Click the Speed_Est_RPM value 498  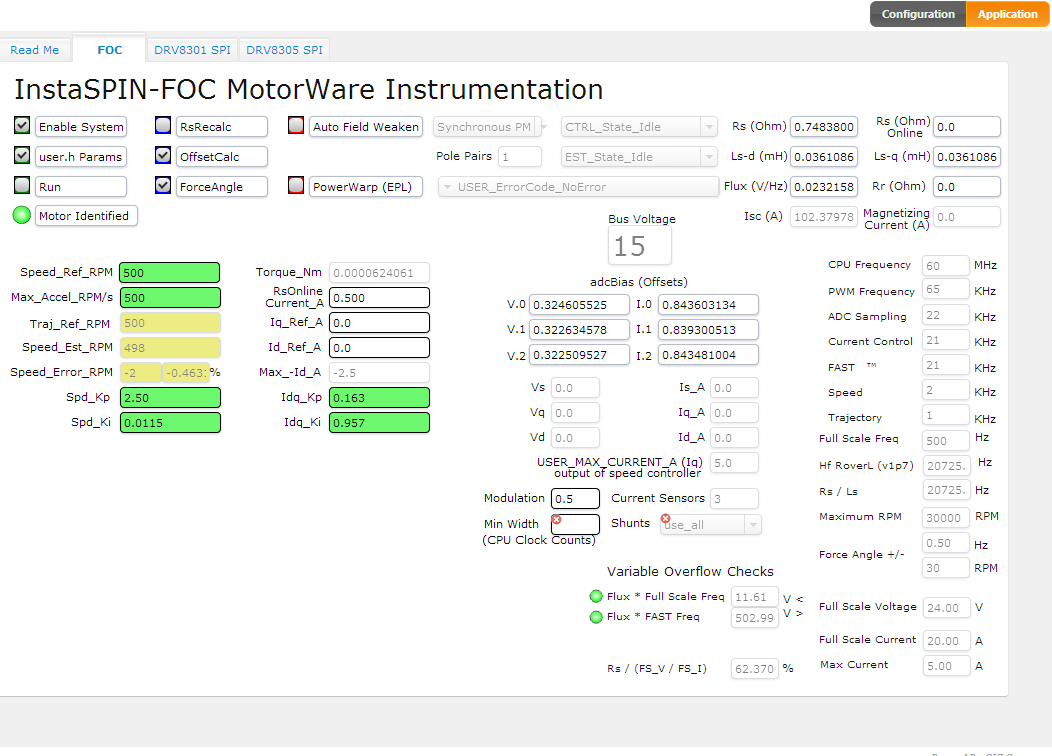(170, 347)
